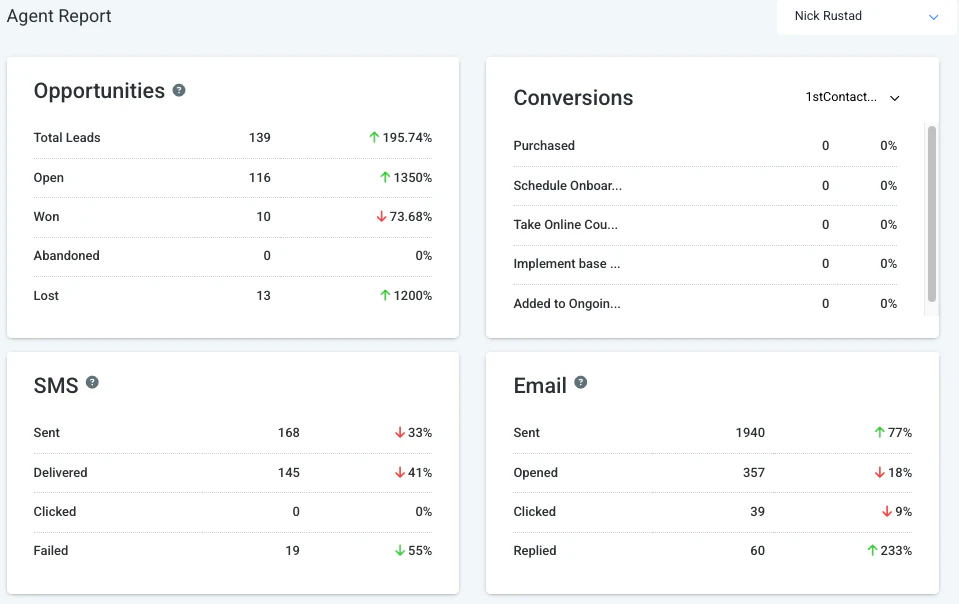Click the green up arrow by Replied 233%
Viewport: 959px width, 604px height.
click(x=873, y=550)
